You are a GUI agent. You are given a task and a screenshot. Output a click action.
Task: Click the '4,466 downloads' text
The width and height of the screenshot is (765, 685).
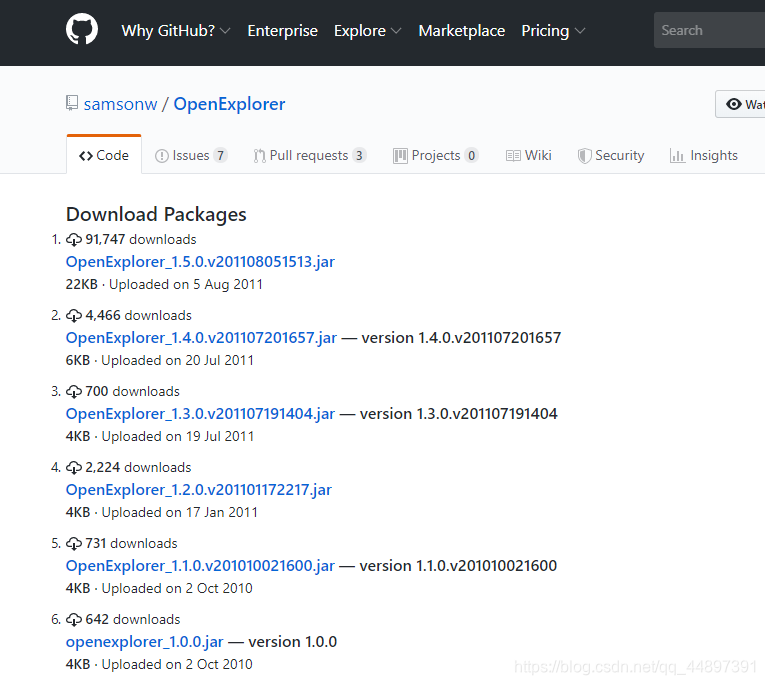point(139,316)
